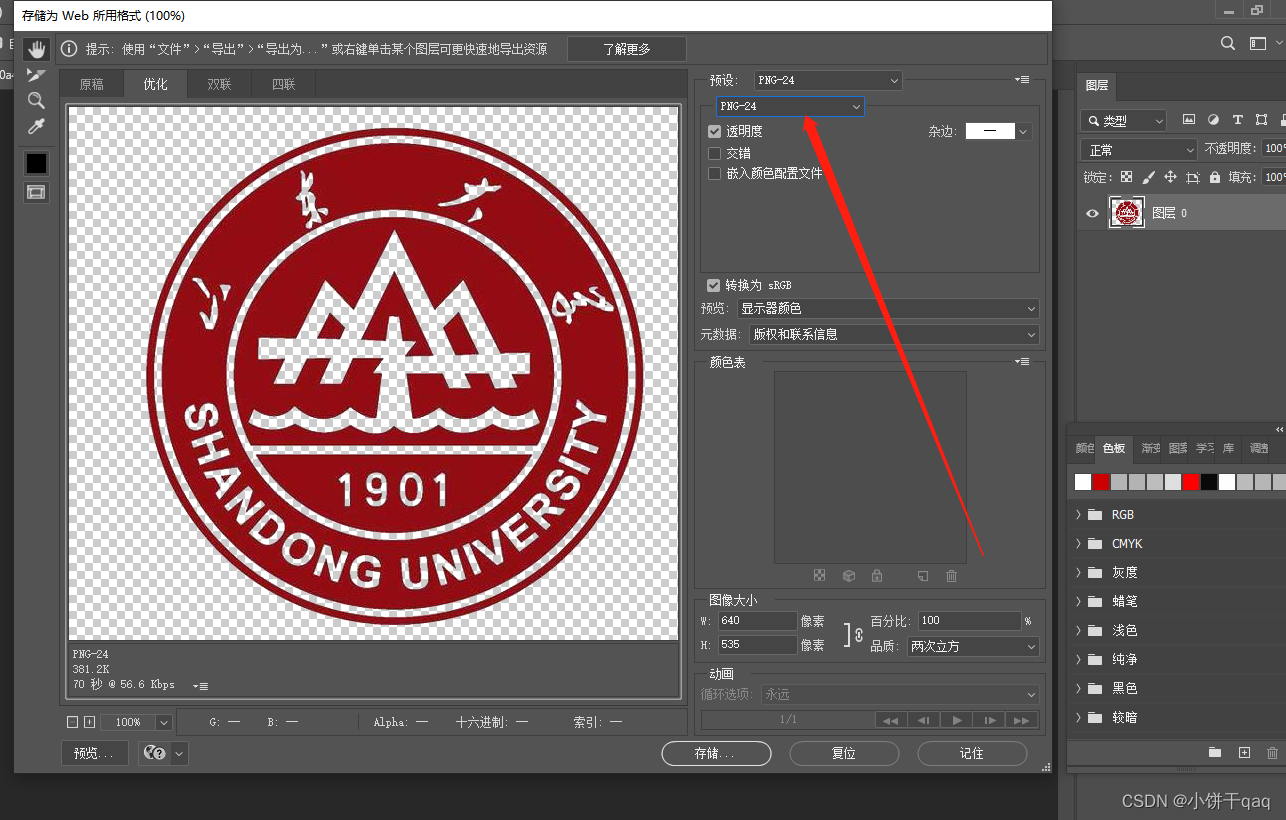Image resolution: width=1286 pixels, height=820 pixels.
Task: Open the 预设 PNG-24 preset dropdown
Action: (828, 80)
